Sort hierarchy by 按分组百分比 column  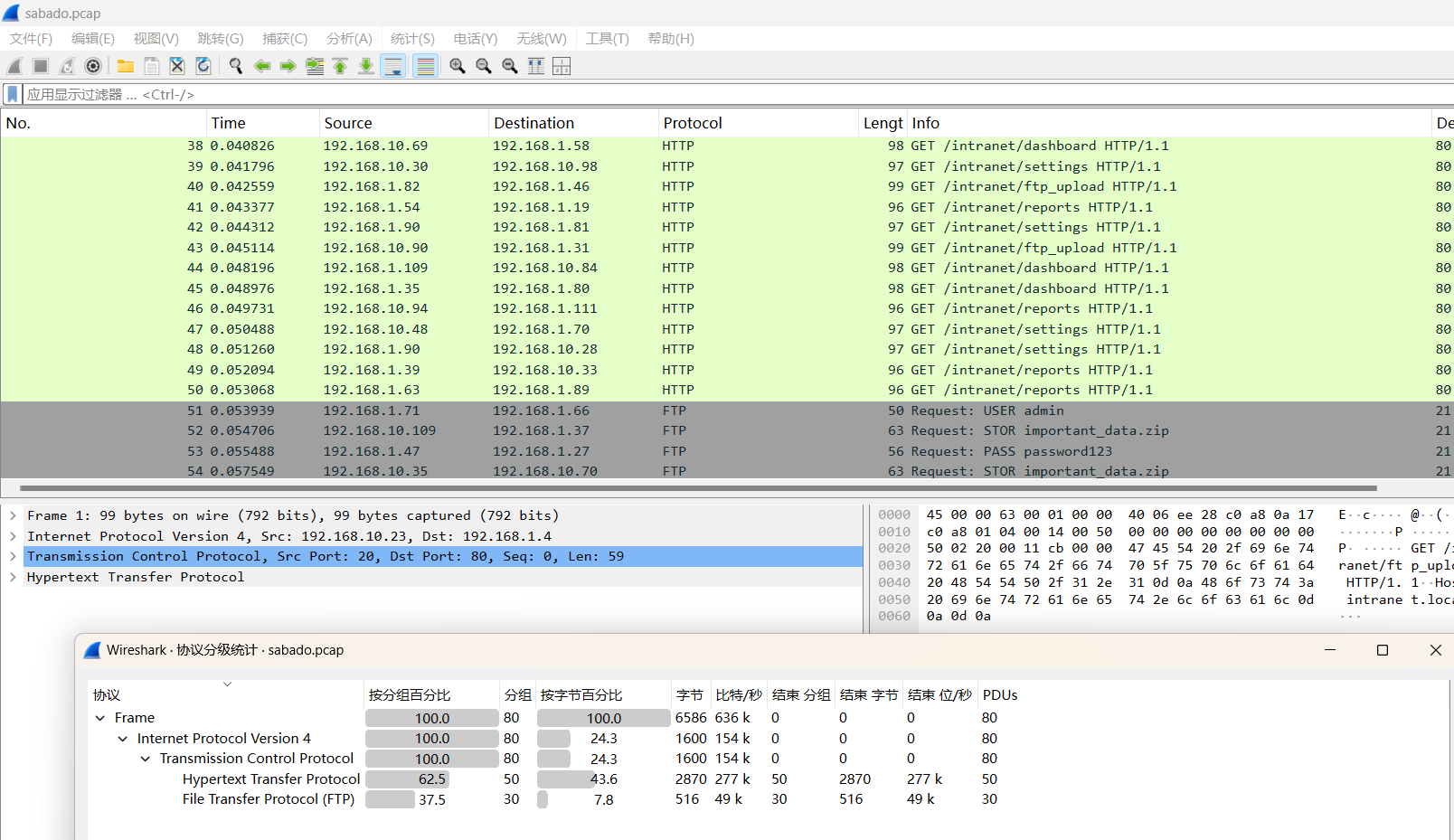tap(432, 694)
